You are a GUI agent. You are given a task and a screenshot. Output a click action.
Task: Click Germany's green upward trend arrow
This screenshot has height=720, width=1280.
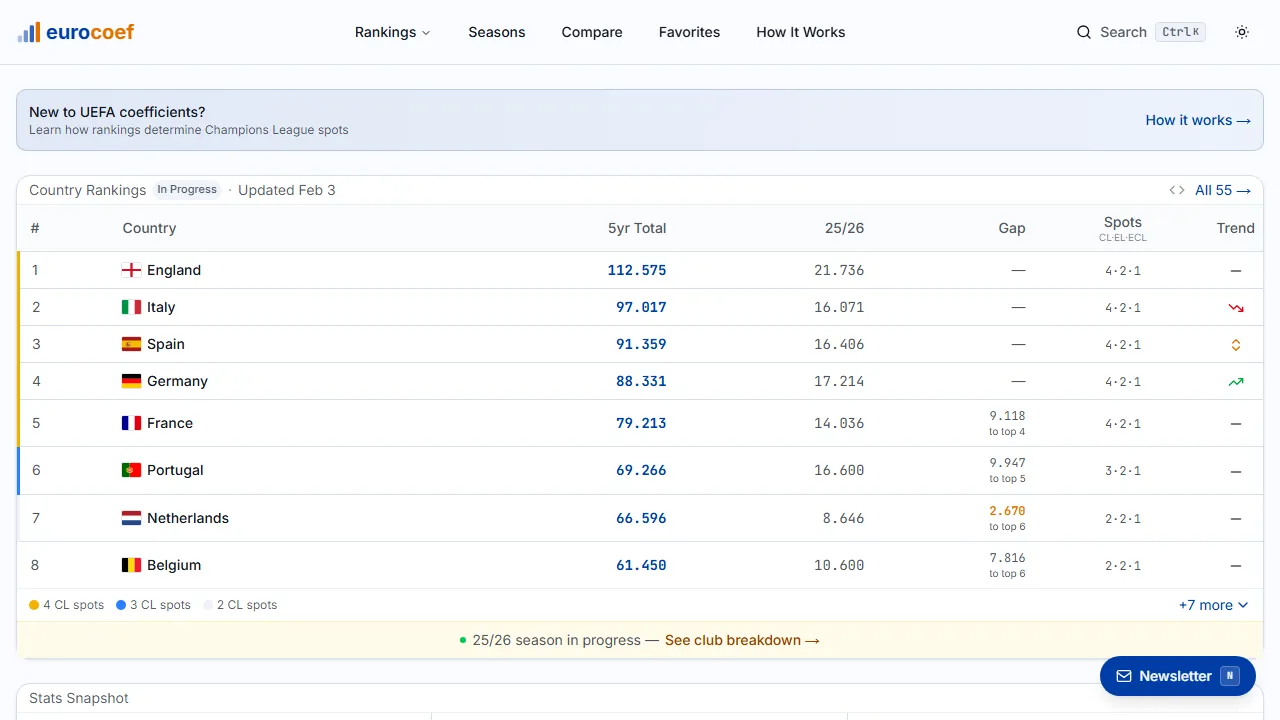pyautogui.click(x=1235, y=381)
